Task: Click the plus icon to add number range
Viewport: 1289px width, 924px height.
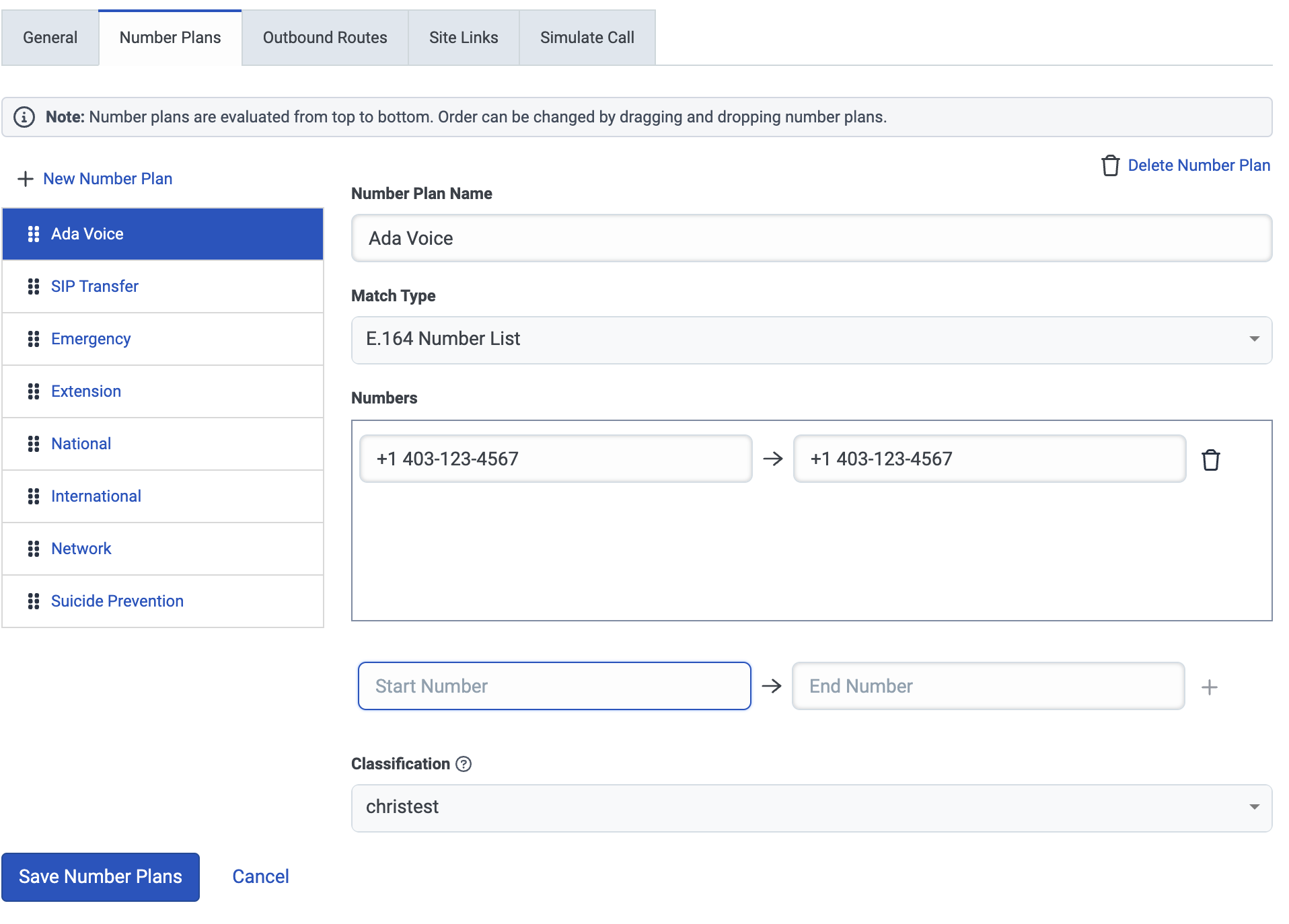Action: point(1209,687)
